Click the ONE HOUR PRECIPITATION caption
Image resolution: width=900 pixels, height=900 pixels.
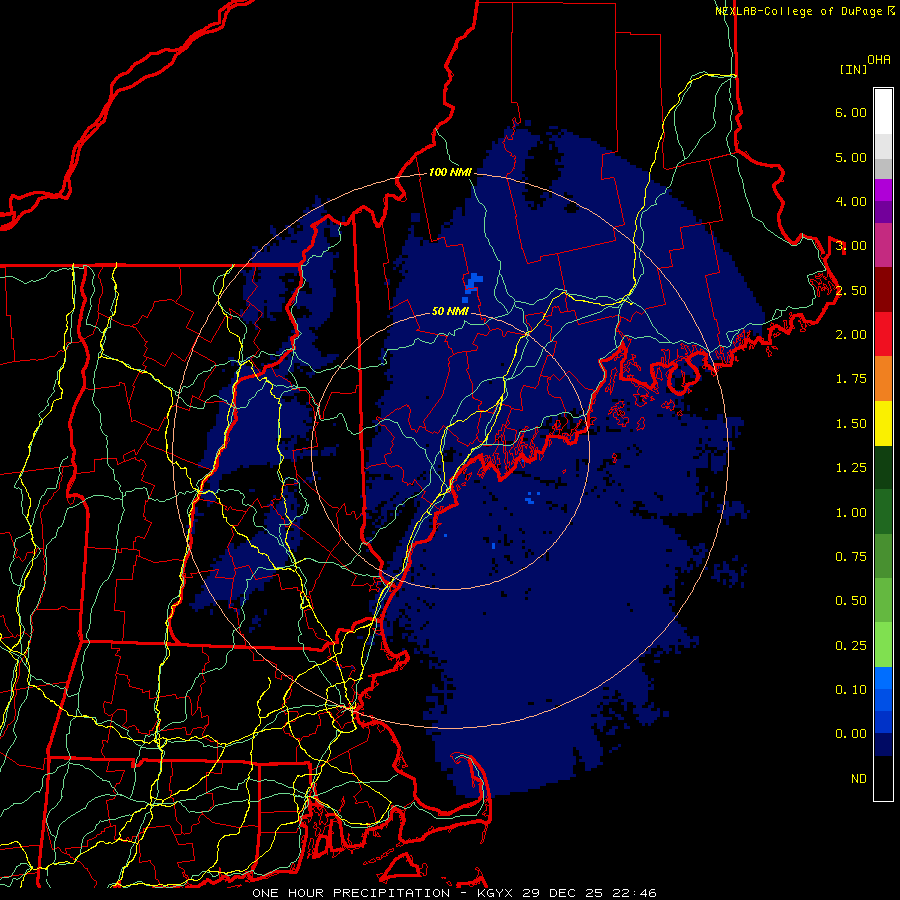(351, 893)
